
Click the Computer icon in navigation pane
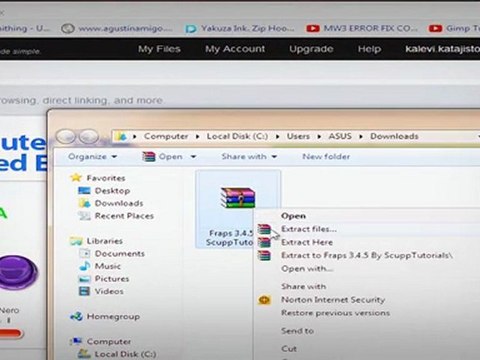[x=76, y=341]
